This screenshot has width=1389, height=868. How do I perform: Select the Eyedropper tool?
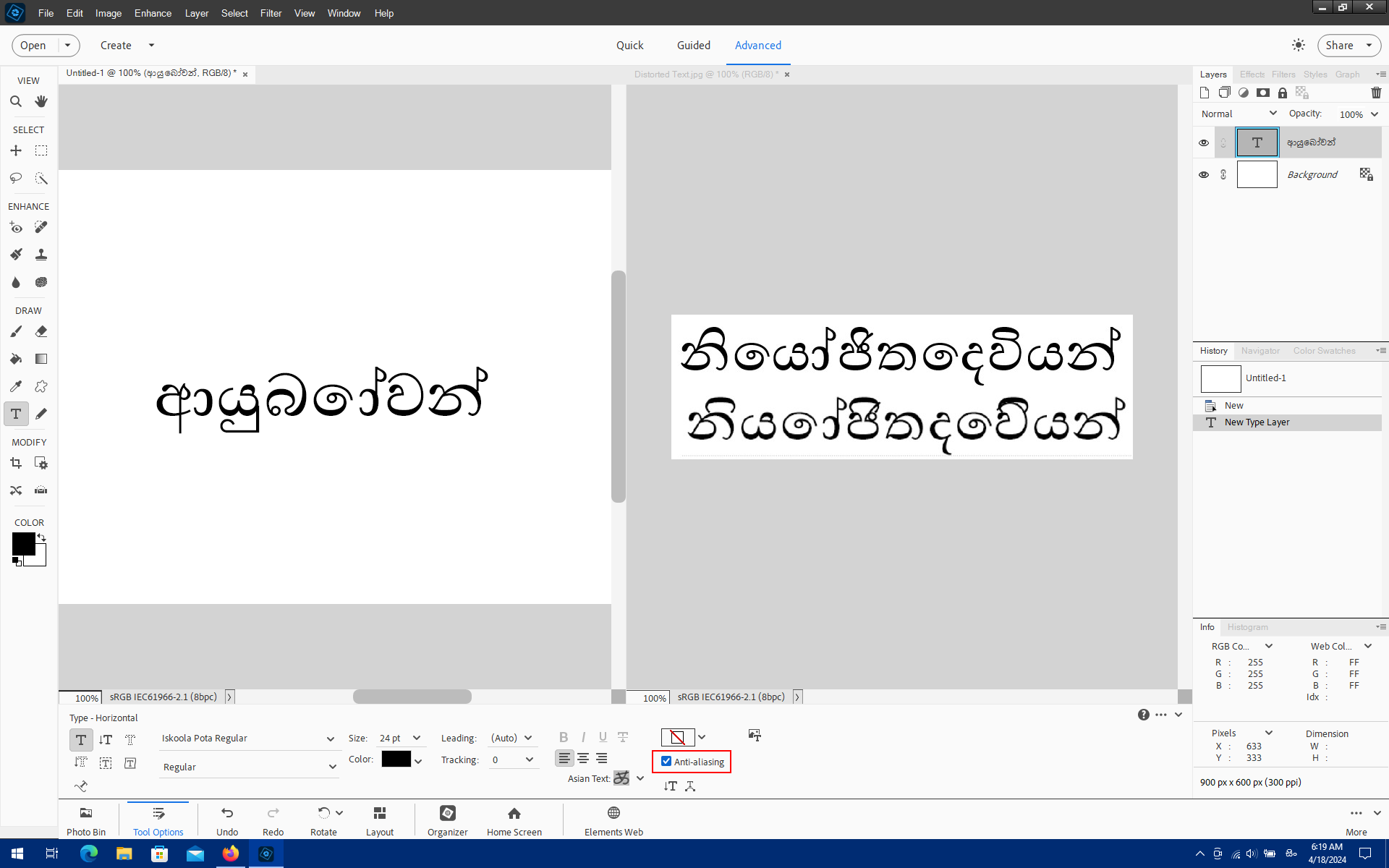pyautogui.click(x=15, y=385)
